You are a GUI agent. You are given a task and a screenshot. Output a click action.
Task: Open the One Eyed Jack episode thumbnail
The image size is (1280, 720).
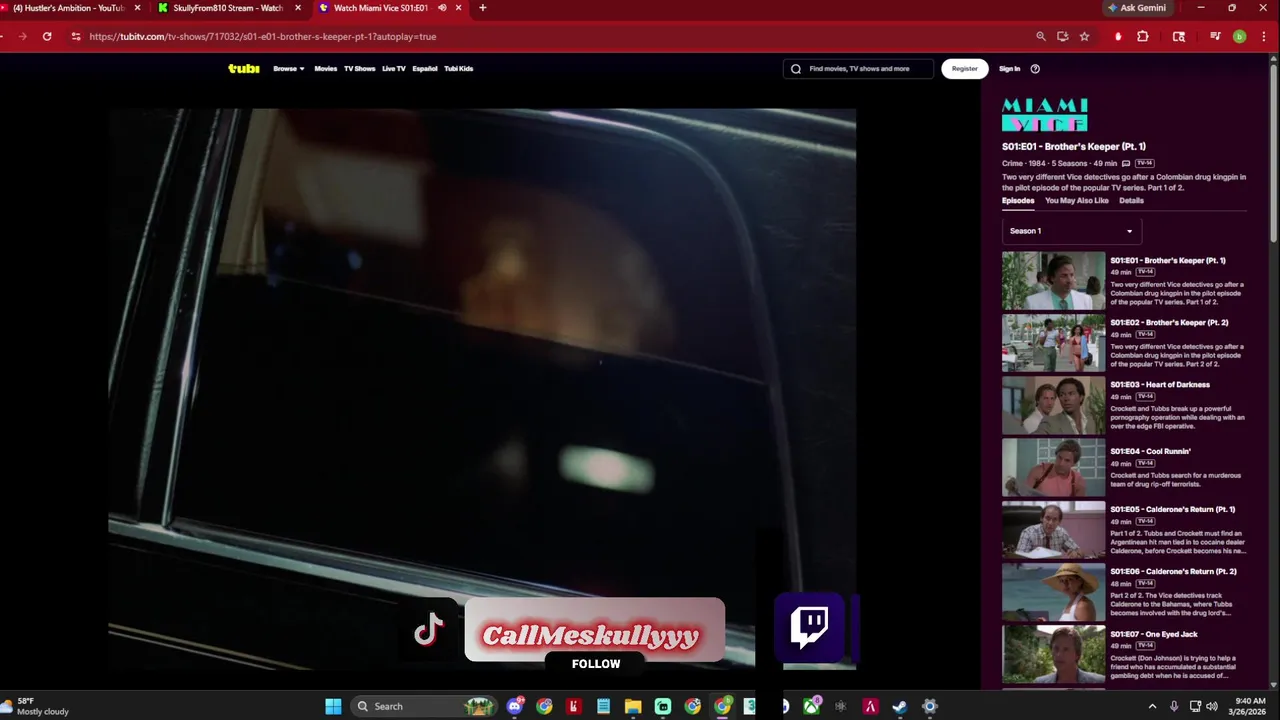pos(1054,654)
